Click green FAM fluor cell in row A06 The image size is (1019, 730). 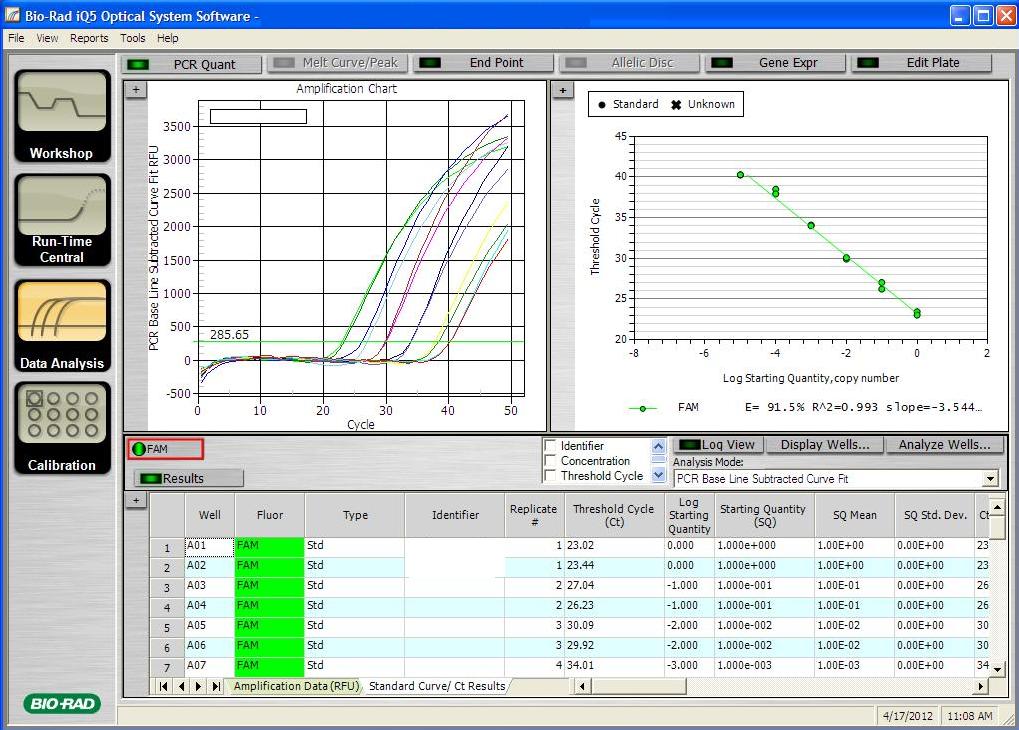270,647
